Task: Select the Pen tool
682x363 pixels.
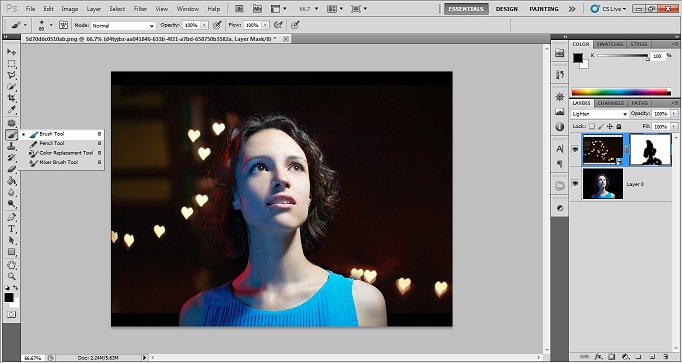Action: point(11,217)
